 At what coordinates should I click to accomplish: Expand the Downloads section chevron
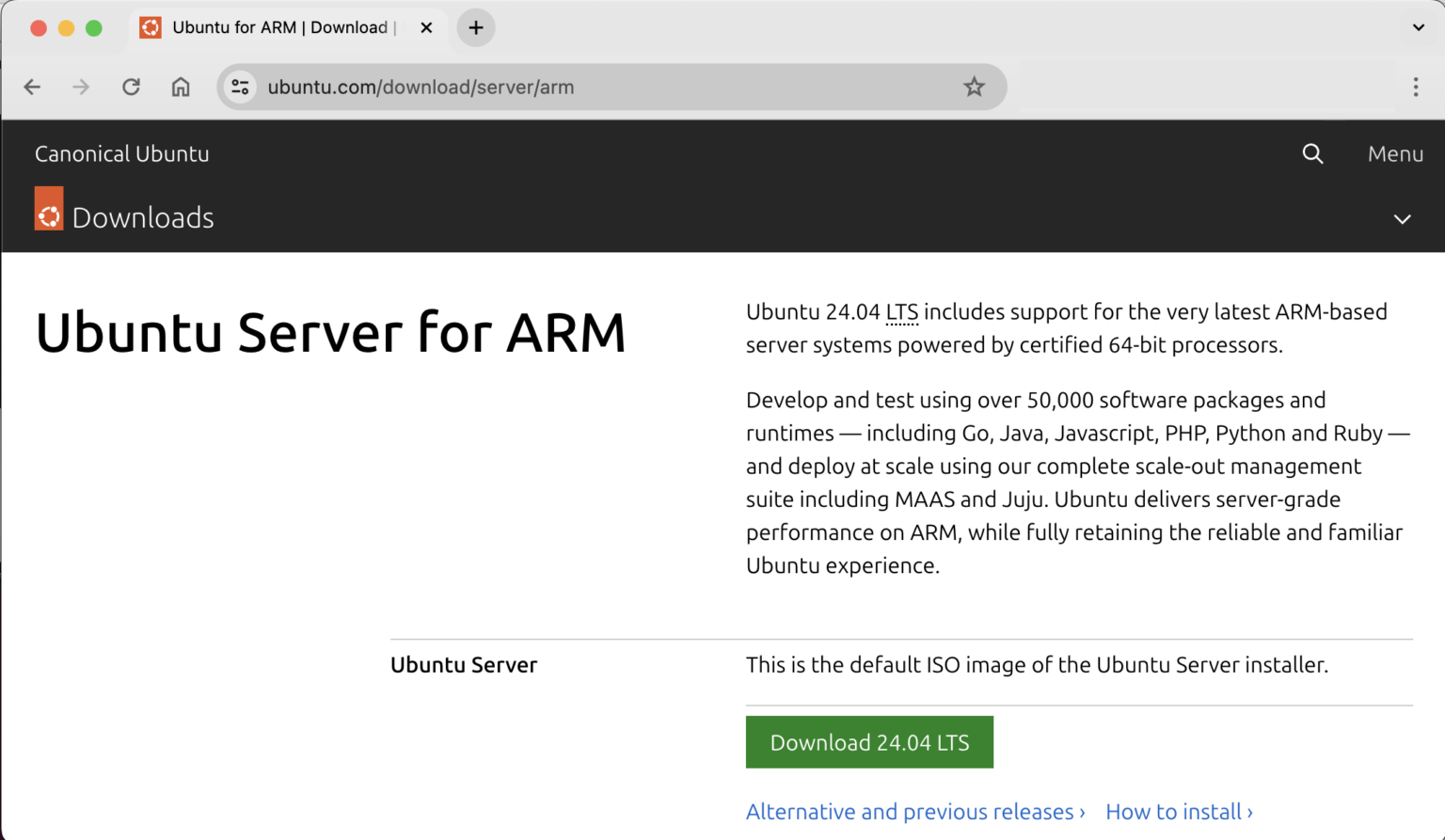click(1402, 219)
